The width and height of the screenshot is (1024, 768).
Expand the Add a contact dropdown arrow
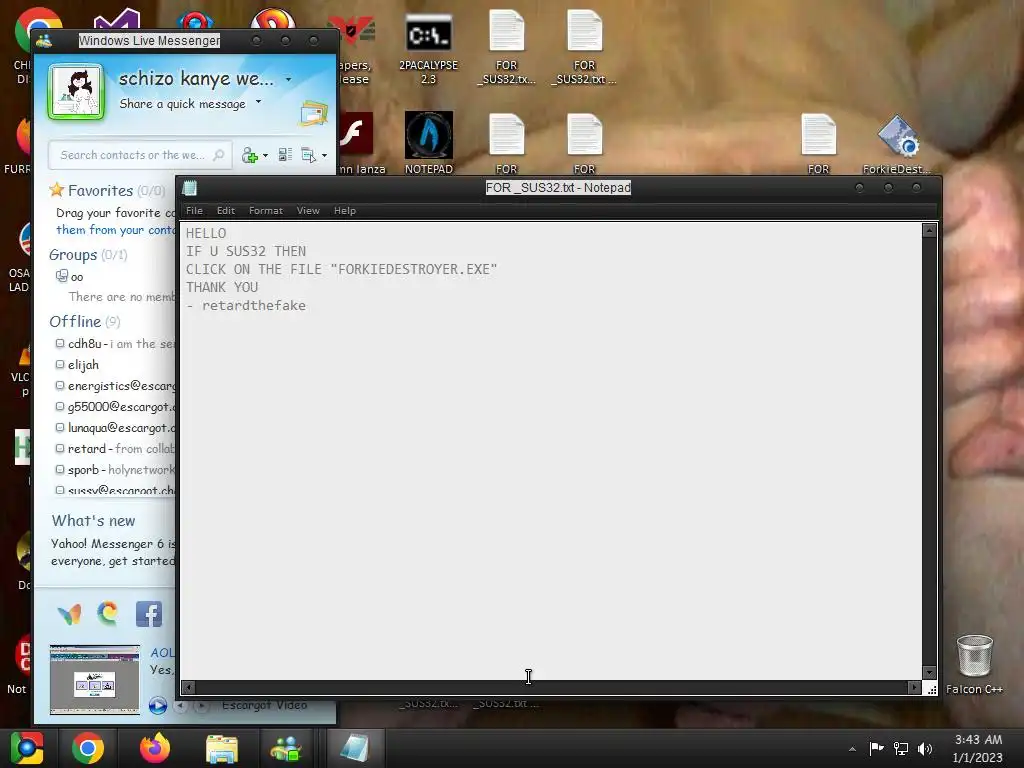pyautogui.click(x=265, y=155)
